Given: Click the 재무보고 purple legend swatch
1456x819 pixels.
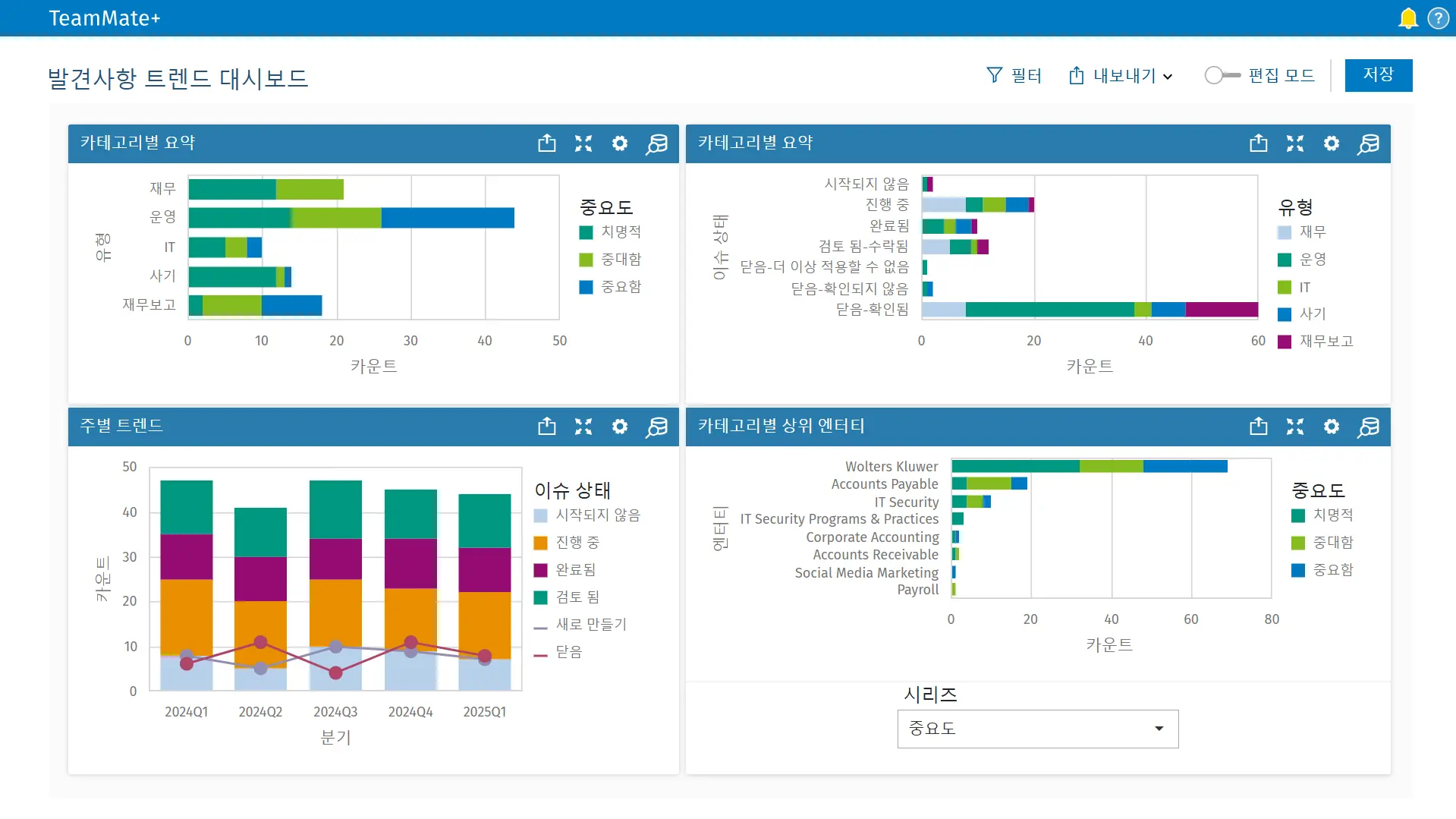Looking at the screenshot, I should (1285, 342).
